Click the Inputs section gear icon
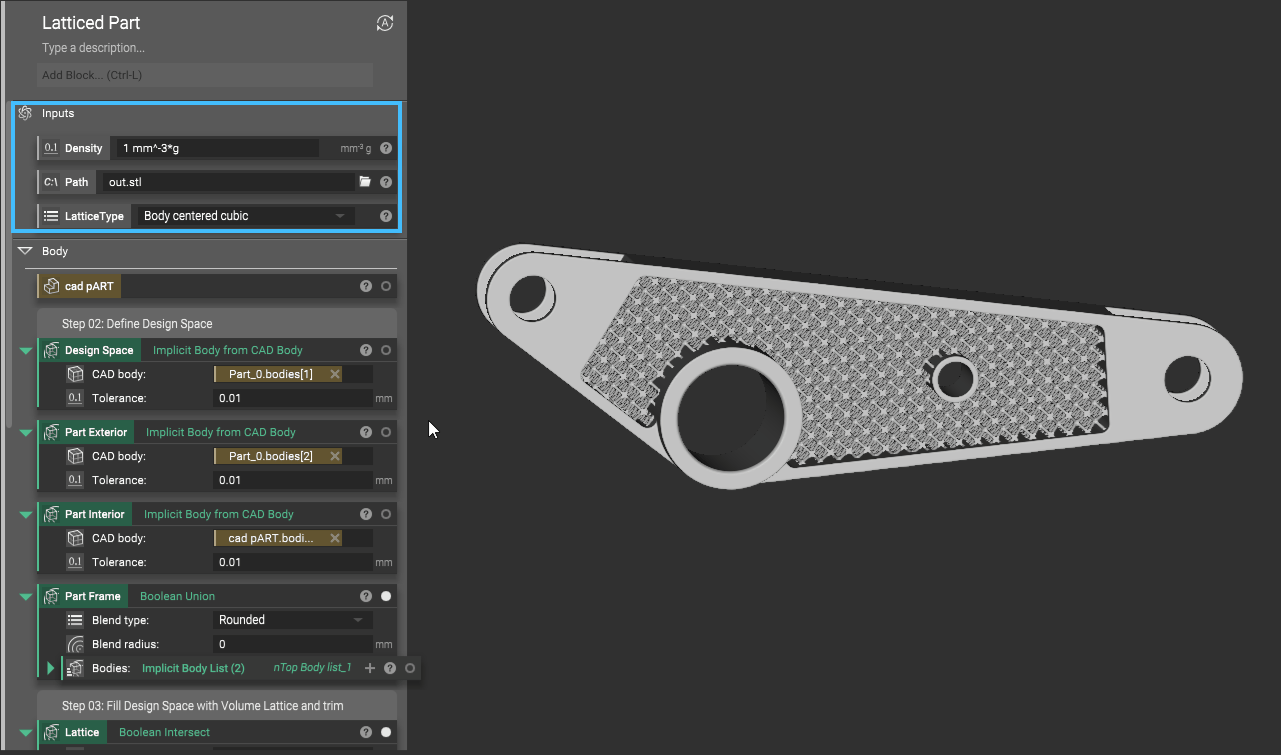 tap(26, 113)
